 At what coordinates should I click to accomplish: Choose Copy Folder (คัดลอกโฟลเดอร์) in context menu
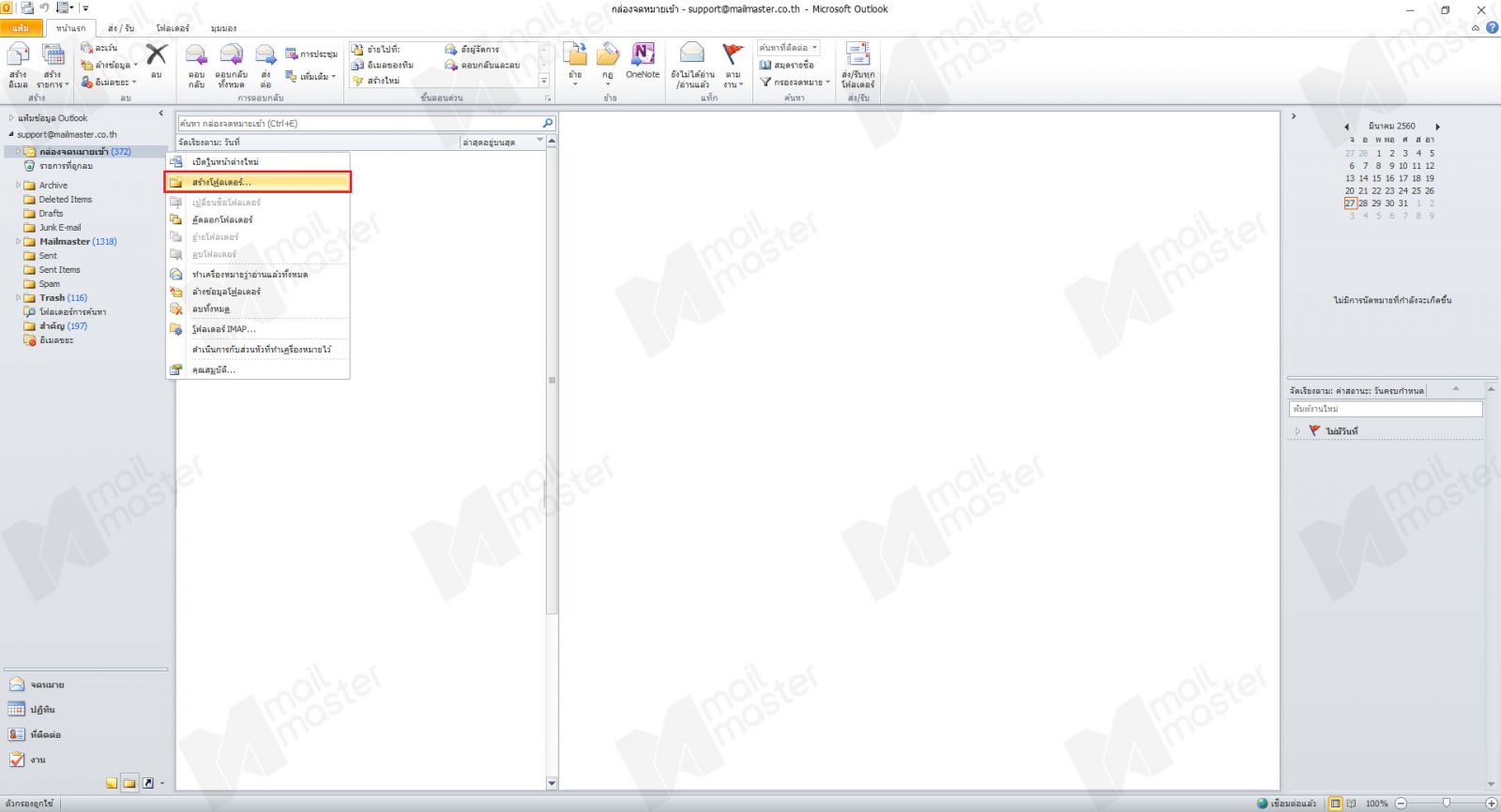coord(258,219)
